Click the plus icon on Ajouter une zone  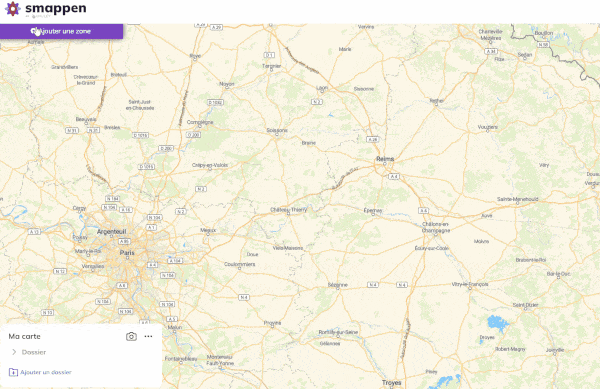pyautogui.click(x=34, y=31)
